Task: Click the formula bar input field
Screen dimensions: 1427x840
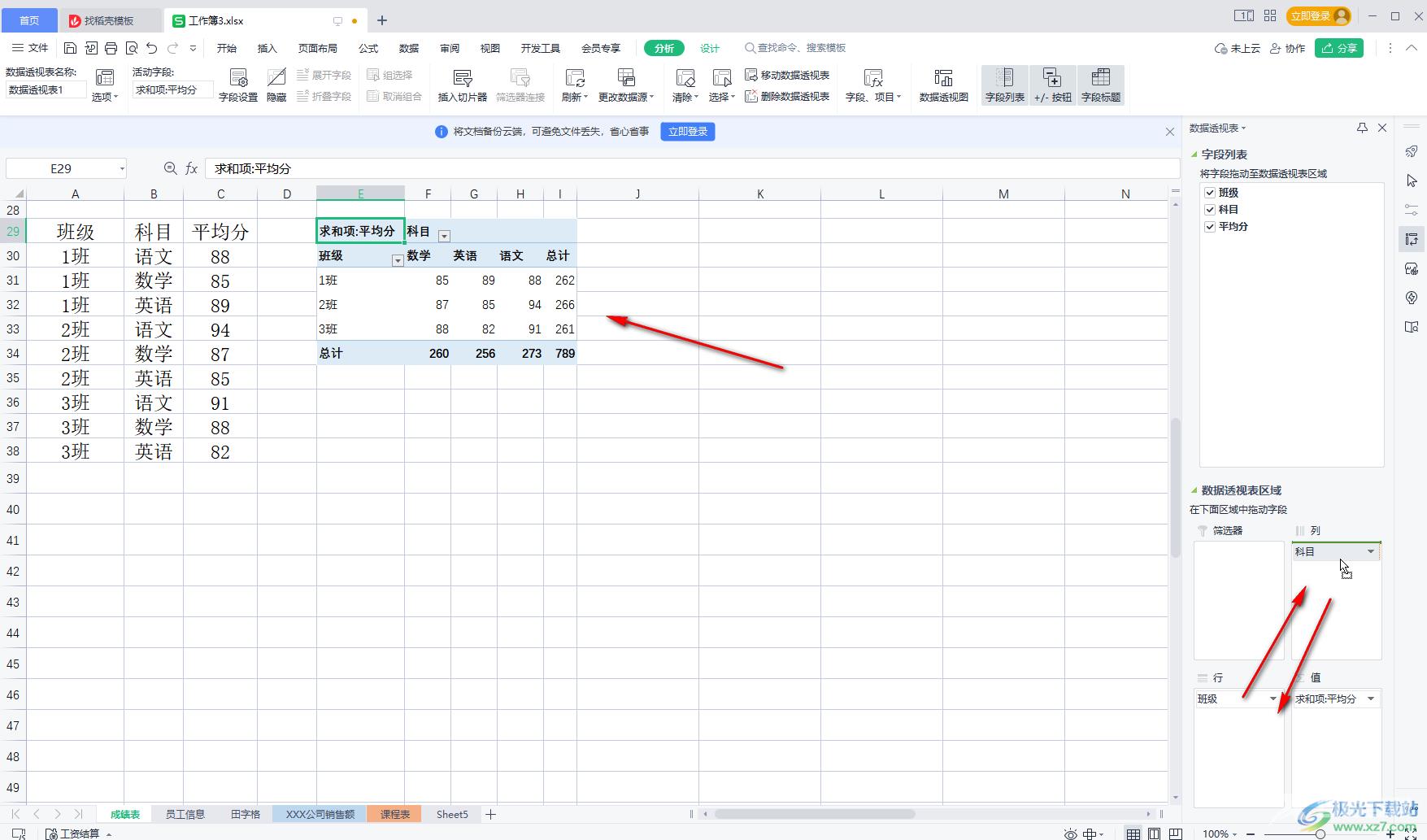Action: (692, 168)
